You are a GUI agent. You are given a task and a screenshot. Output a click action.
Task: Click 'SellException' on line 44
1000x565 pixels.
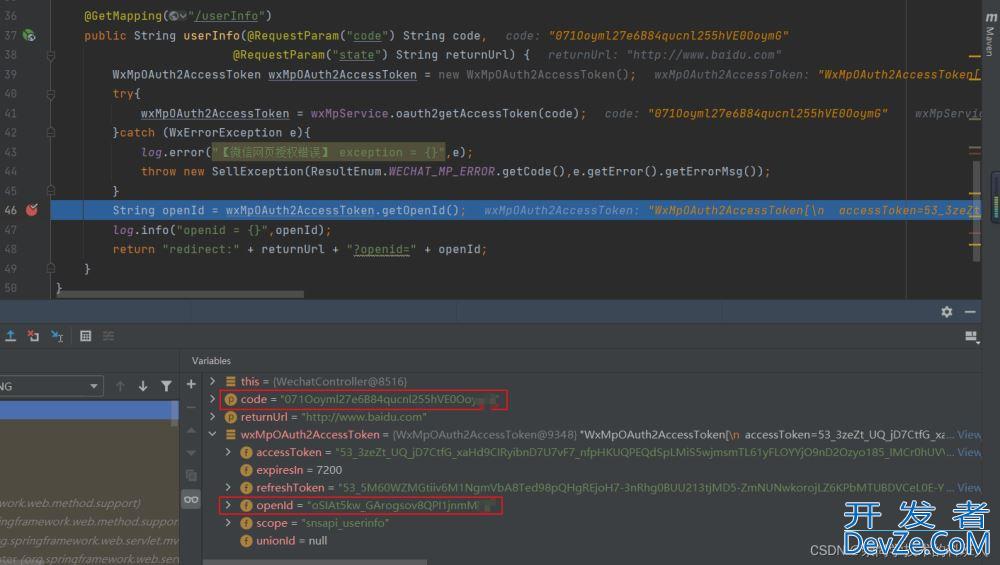257,172
